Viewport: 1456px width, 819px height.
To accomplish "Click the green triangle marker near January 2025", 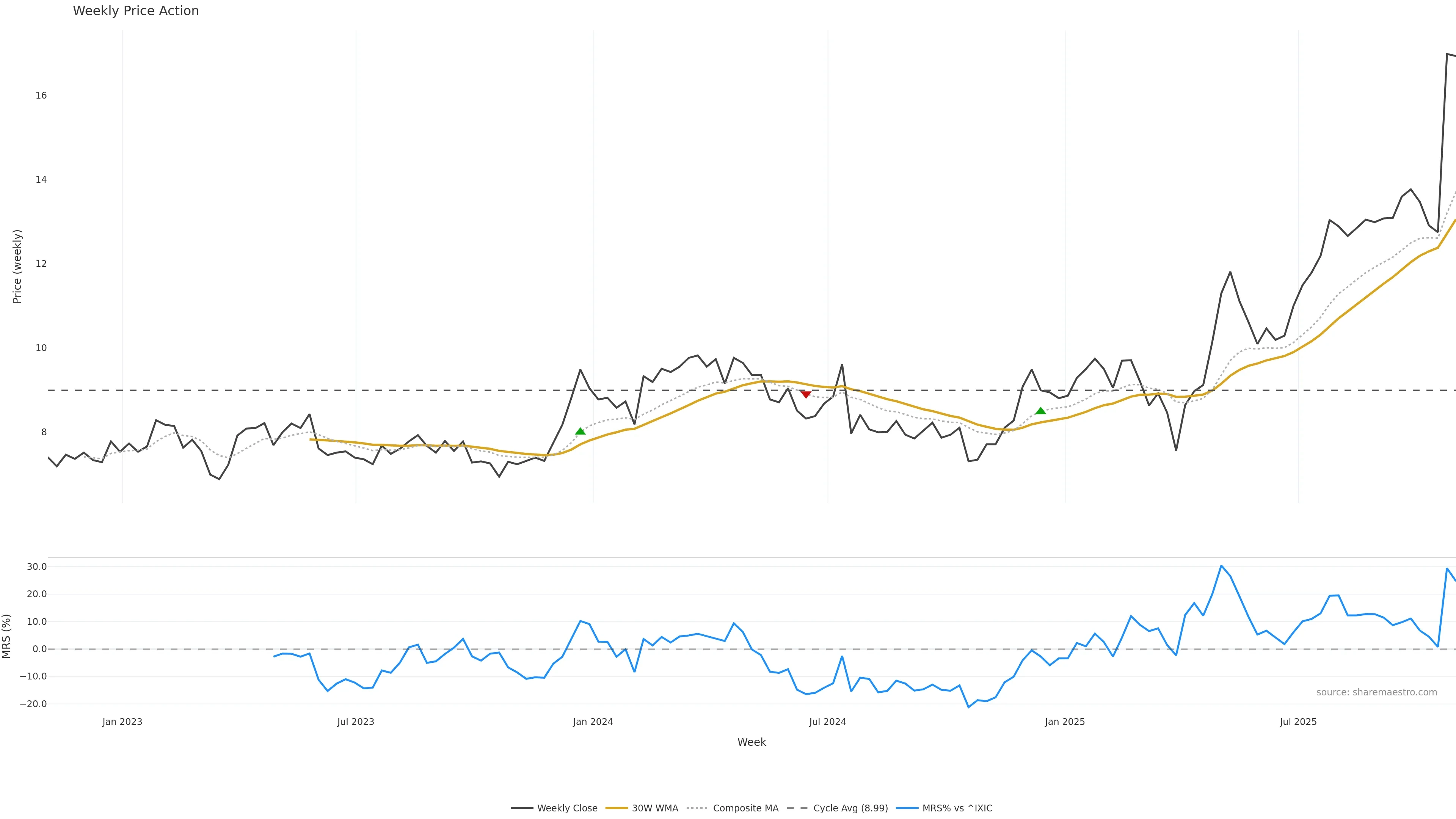I will pos(1040,411).
